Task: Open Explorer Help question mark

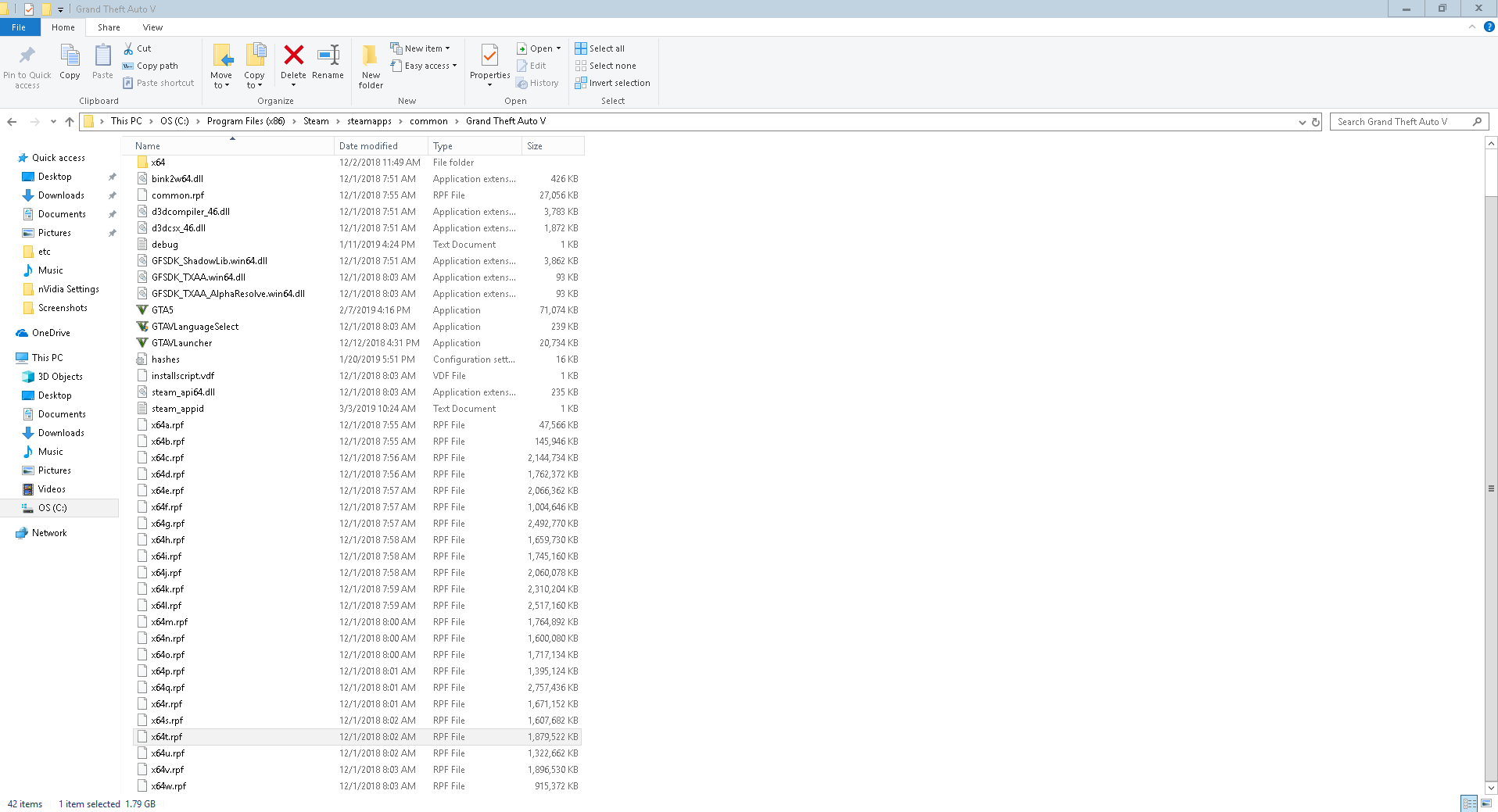Action: (x=1489, y=27)
